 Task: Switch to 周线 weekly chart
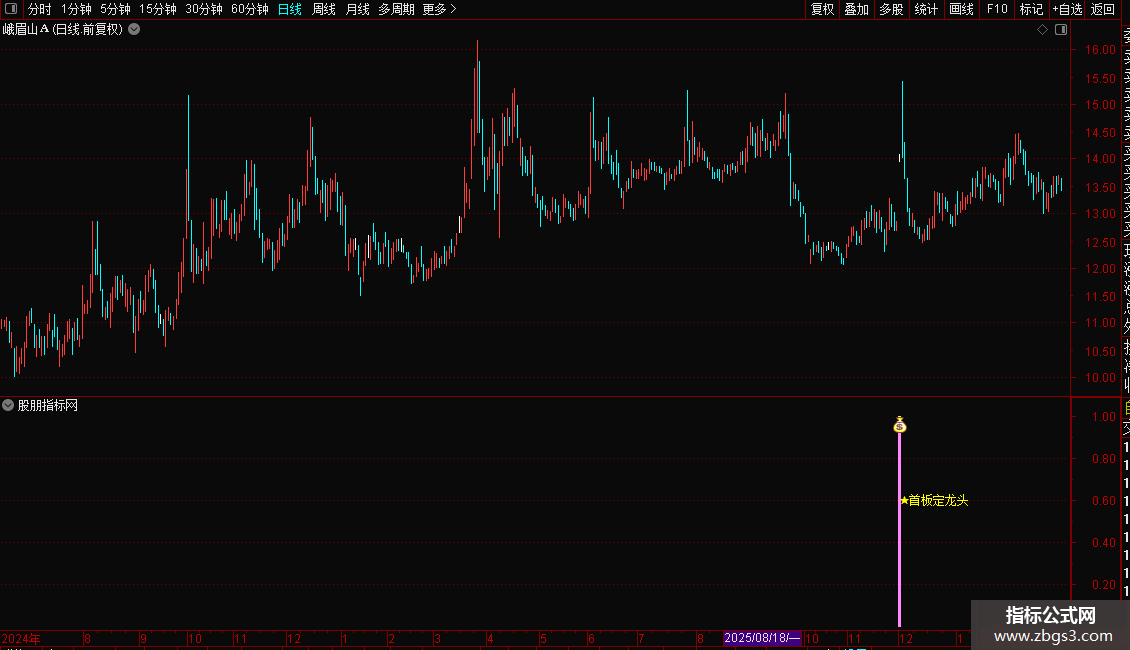324,9
